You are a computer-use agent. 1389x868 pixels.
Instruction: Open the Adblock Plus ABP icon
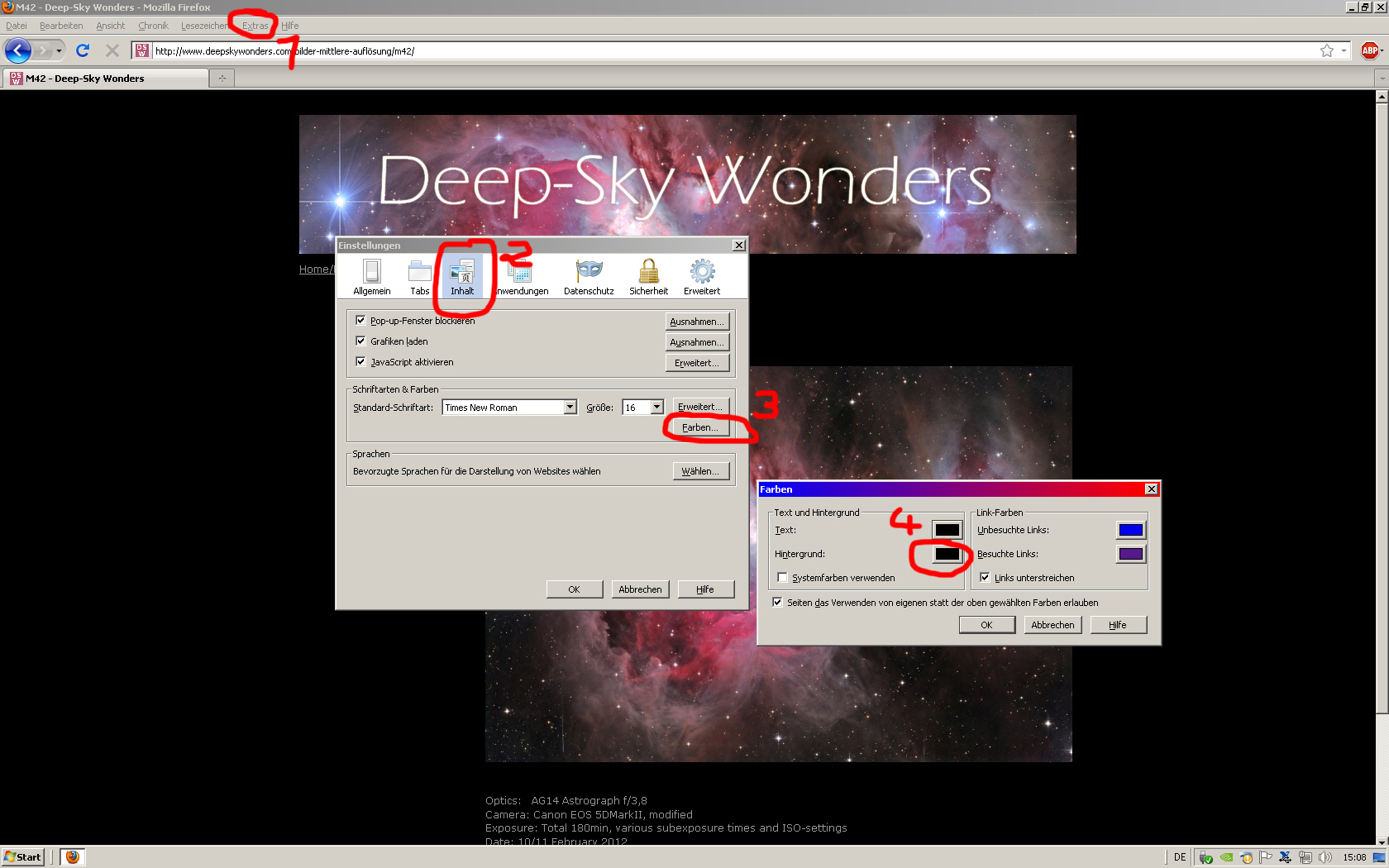tap(1369, 51)
